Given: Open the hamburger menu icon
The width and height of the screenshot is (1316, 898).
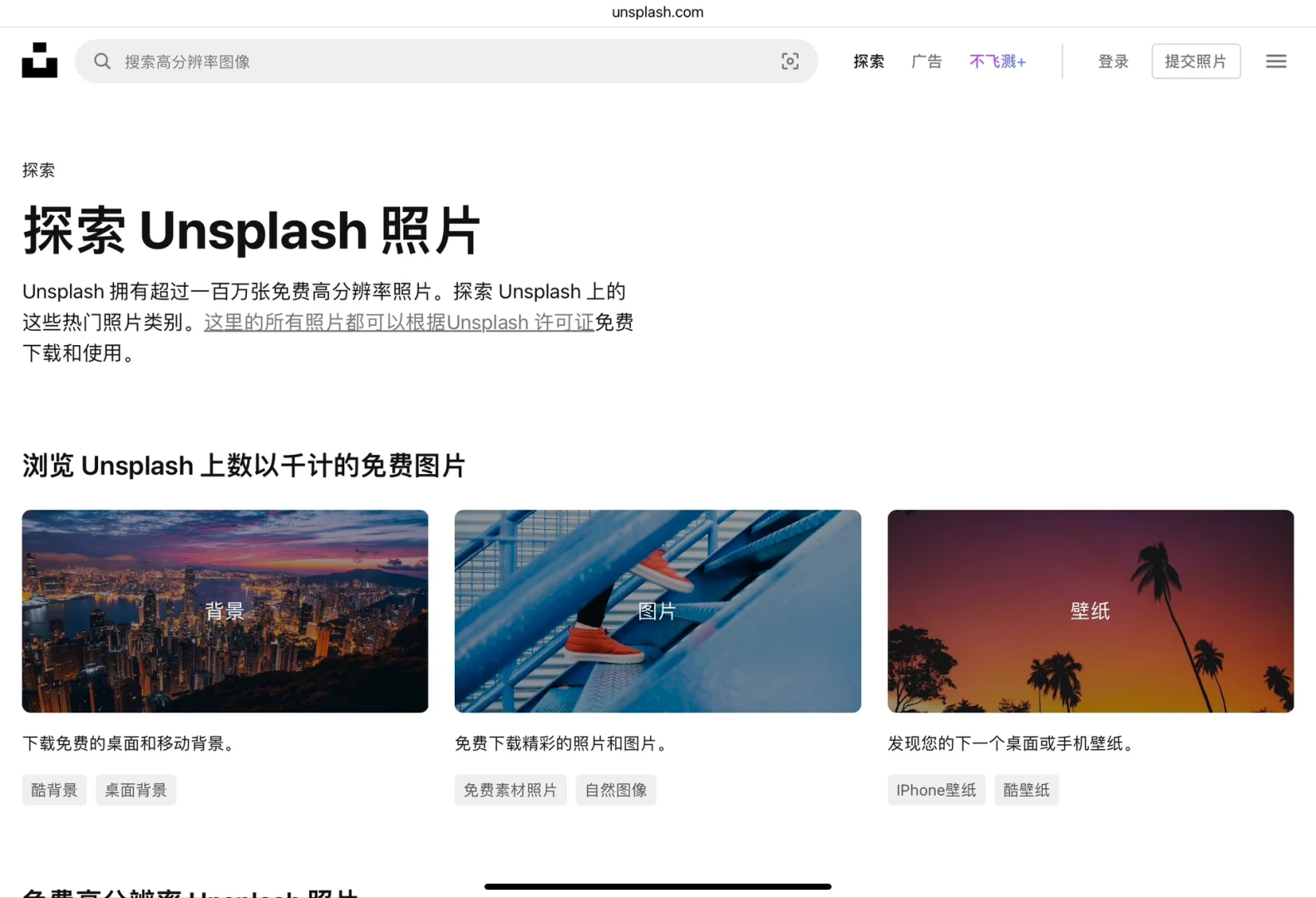Looking at the screenshot, I should (x=1276, y=62).
